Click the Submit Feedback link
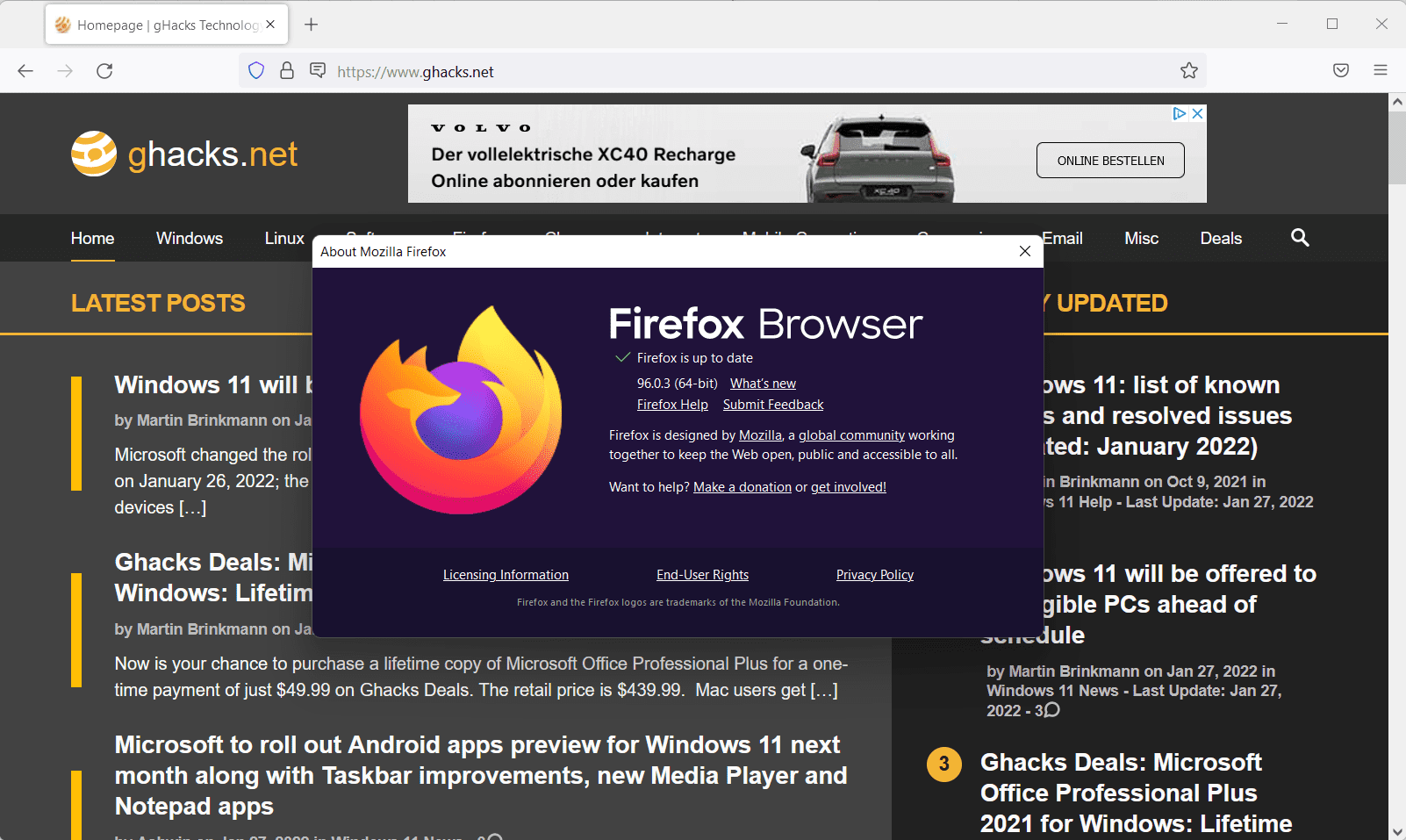This screenshot has width=1406, height=840. [x=773, y=405]
